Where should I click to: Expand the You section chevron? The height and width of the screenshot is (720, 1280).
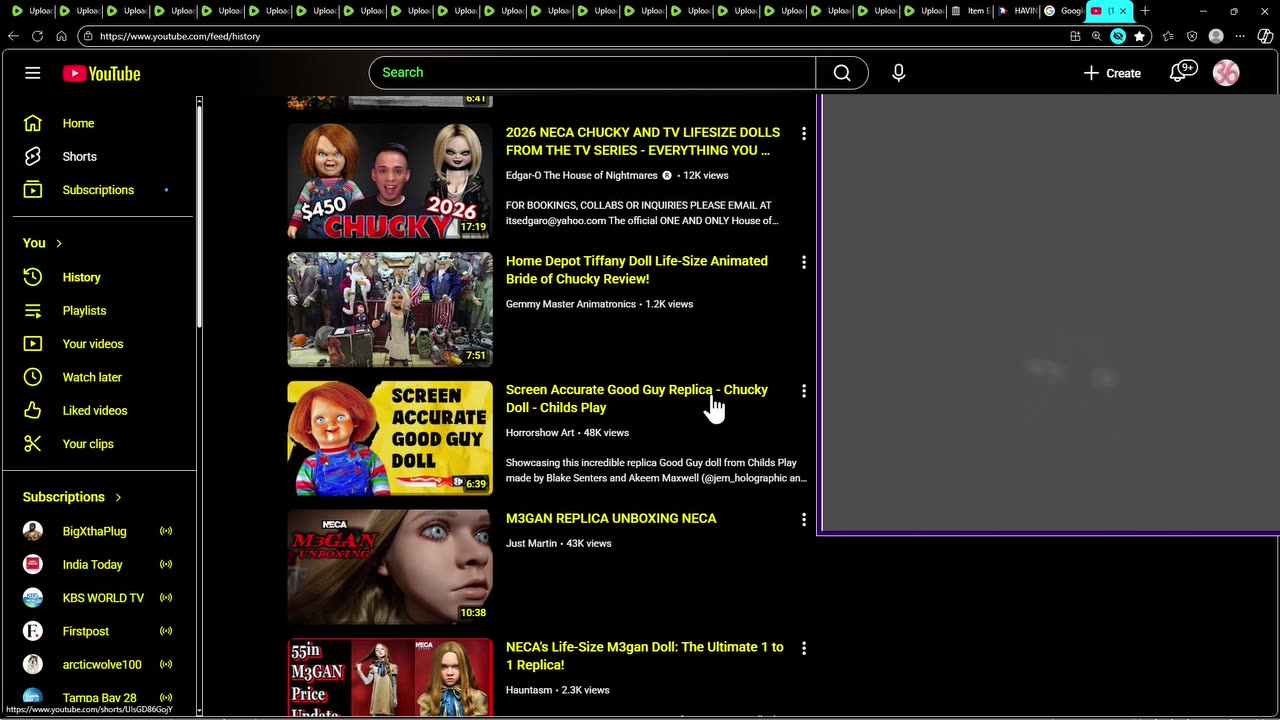(59, 243)
